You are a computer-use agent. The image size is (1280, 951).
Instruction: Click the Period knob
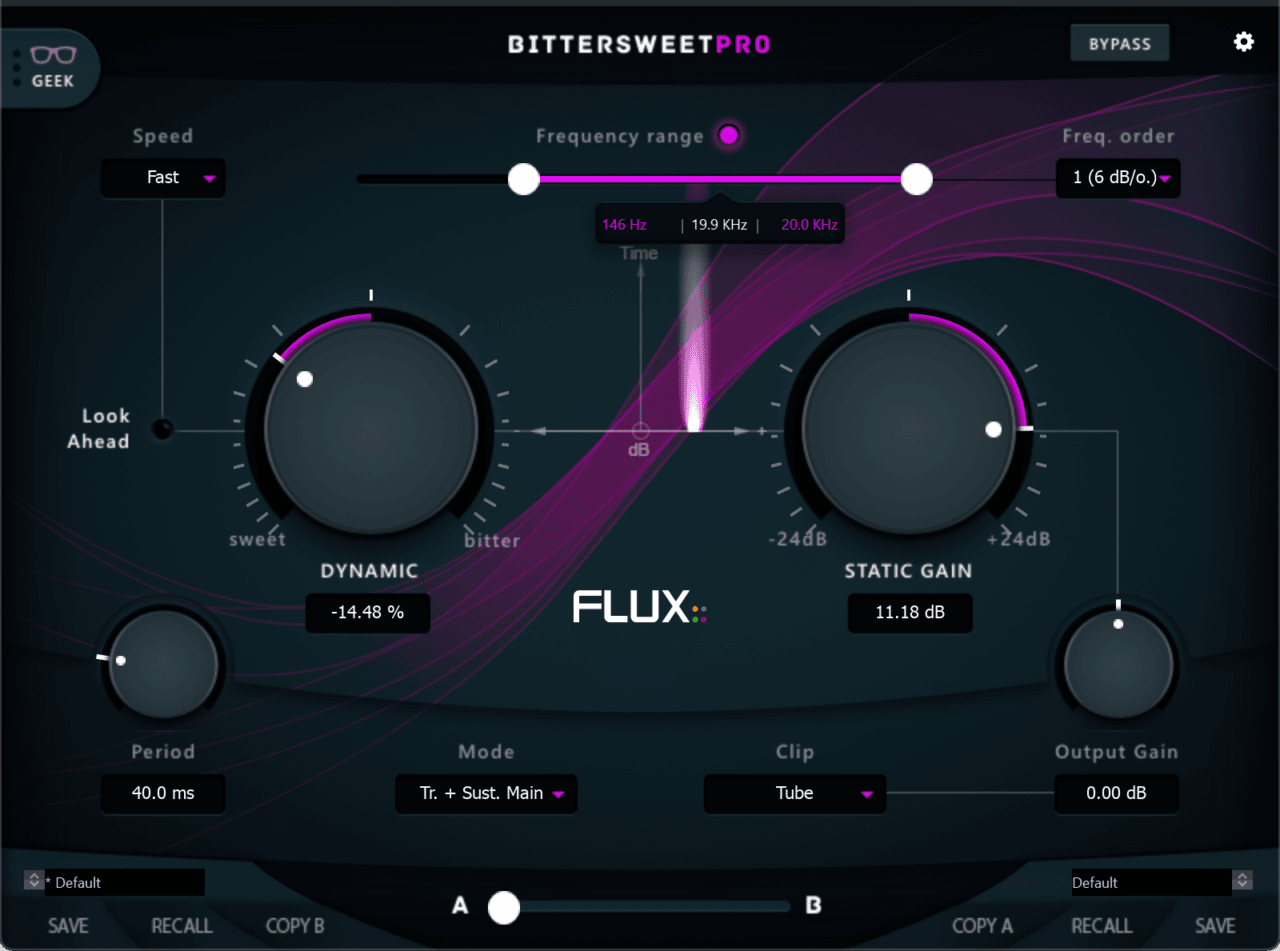(163, 665)
